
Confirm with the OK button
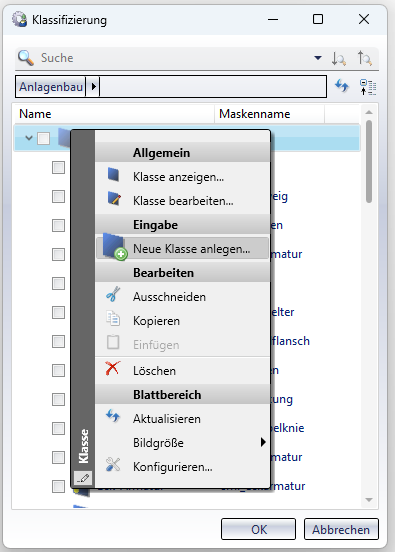[258, 529]
